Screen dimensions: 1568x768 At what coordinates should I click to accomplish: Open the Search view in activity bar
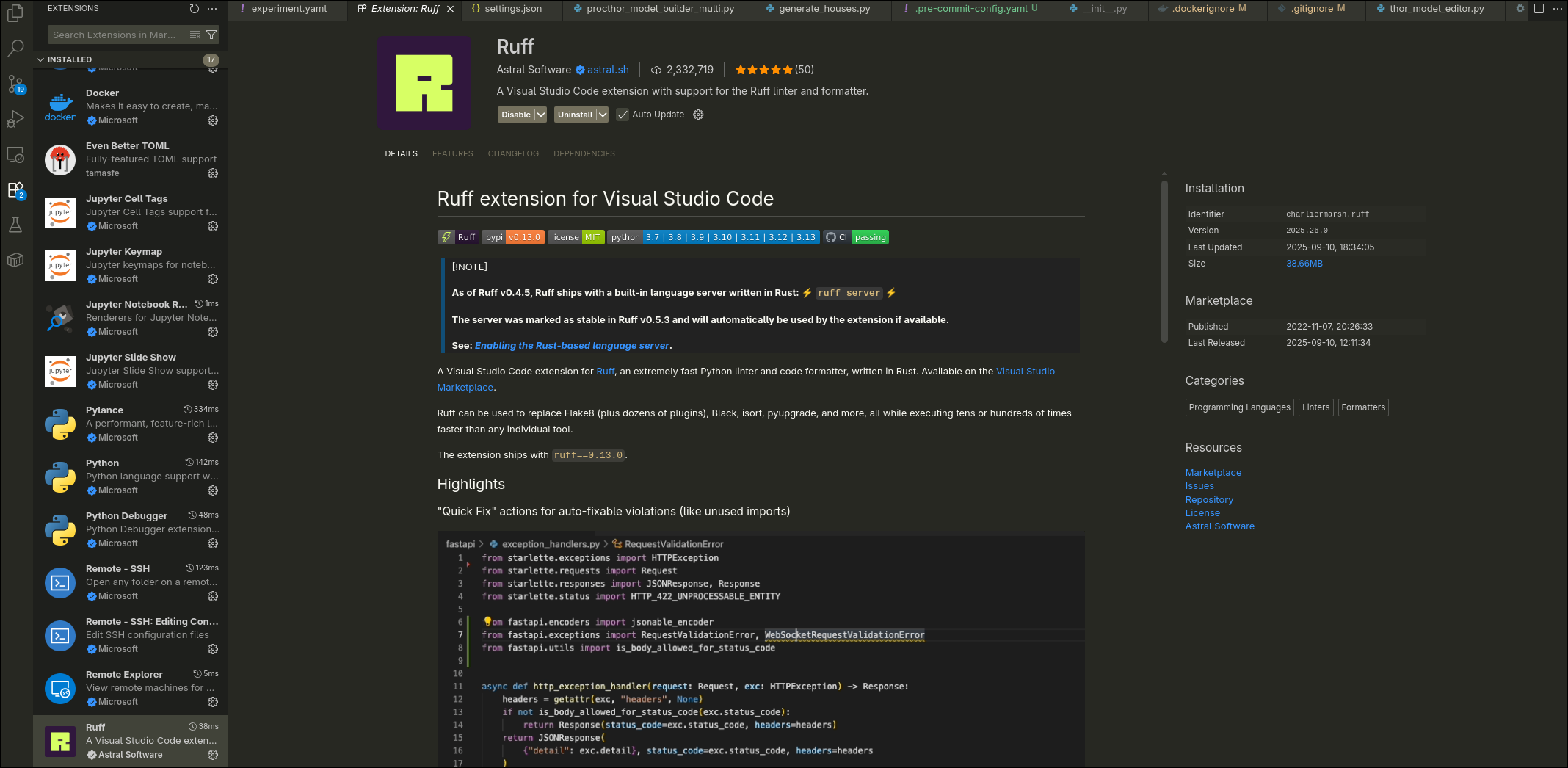[x=15, y=48]
